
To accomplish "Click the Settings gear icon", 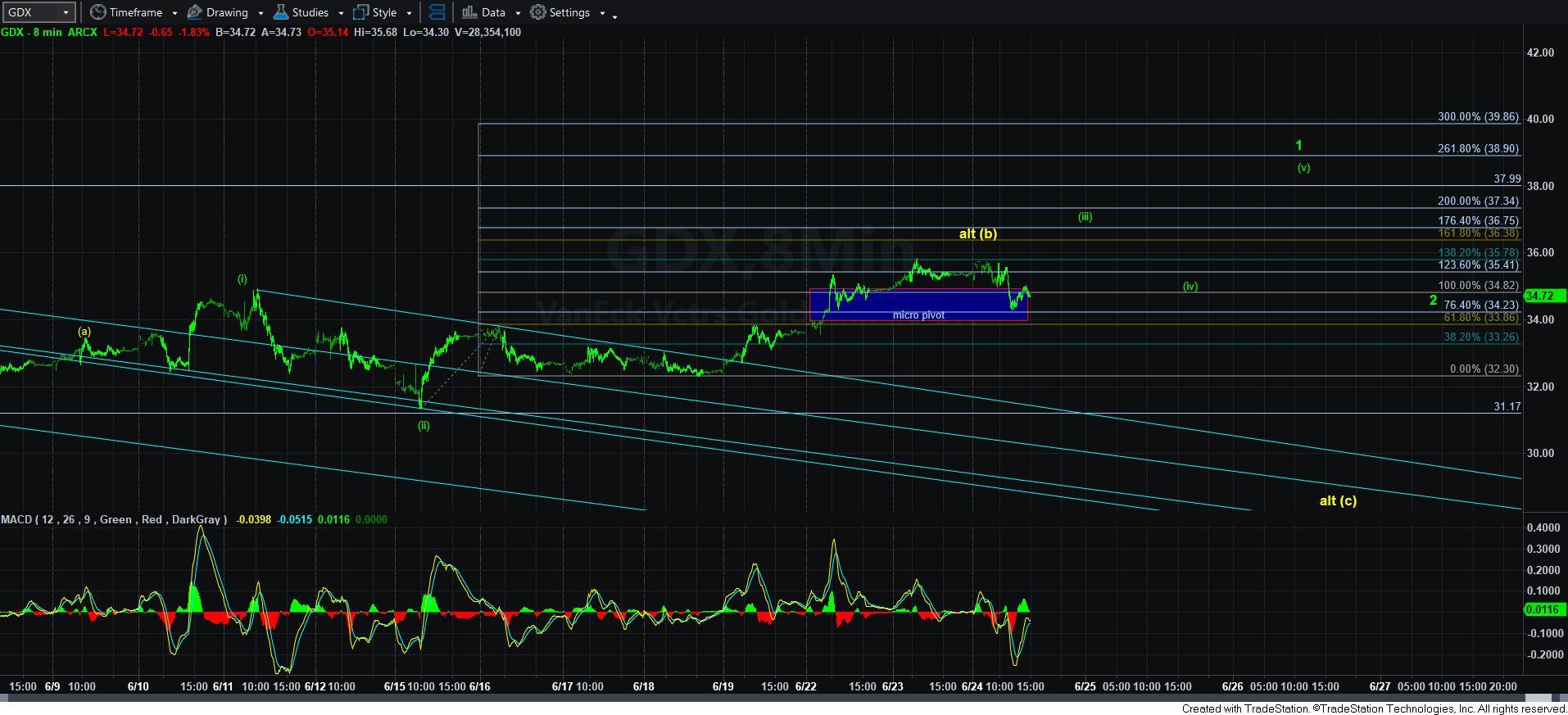I will [537, 12].
